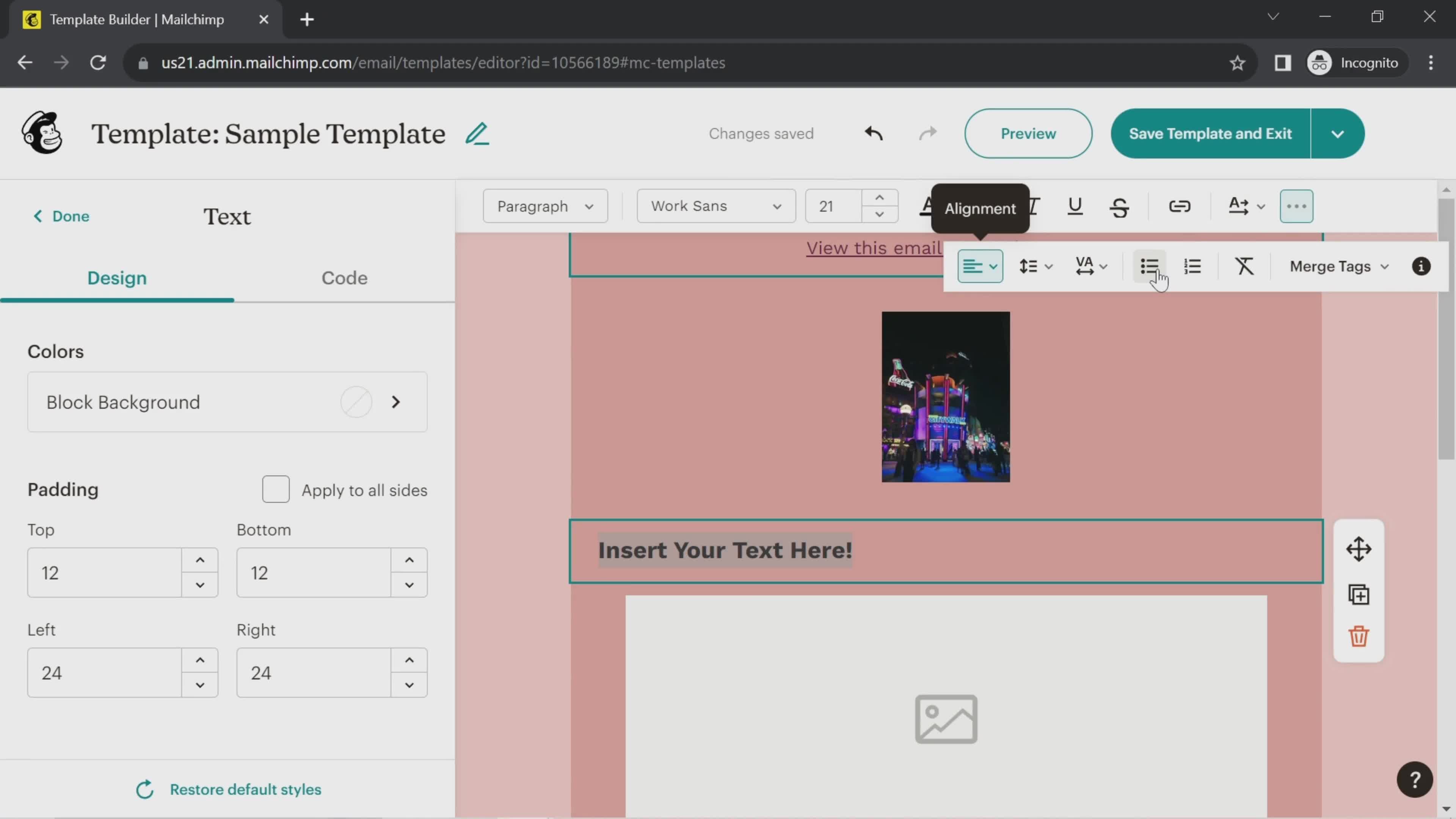This screenshot has height=819, width=1456.
Task: Expand the Paragraph style dropdown
Action: (x=545, y=206)
